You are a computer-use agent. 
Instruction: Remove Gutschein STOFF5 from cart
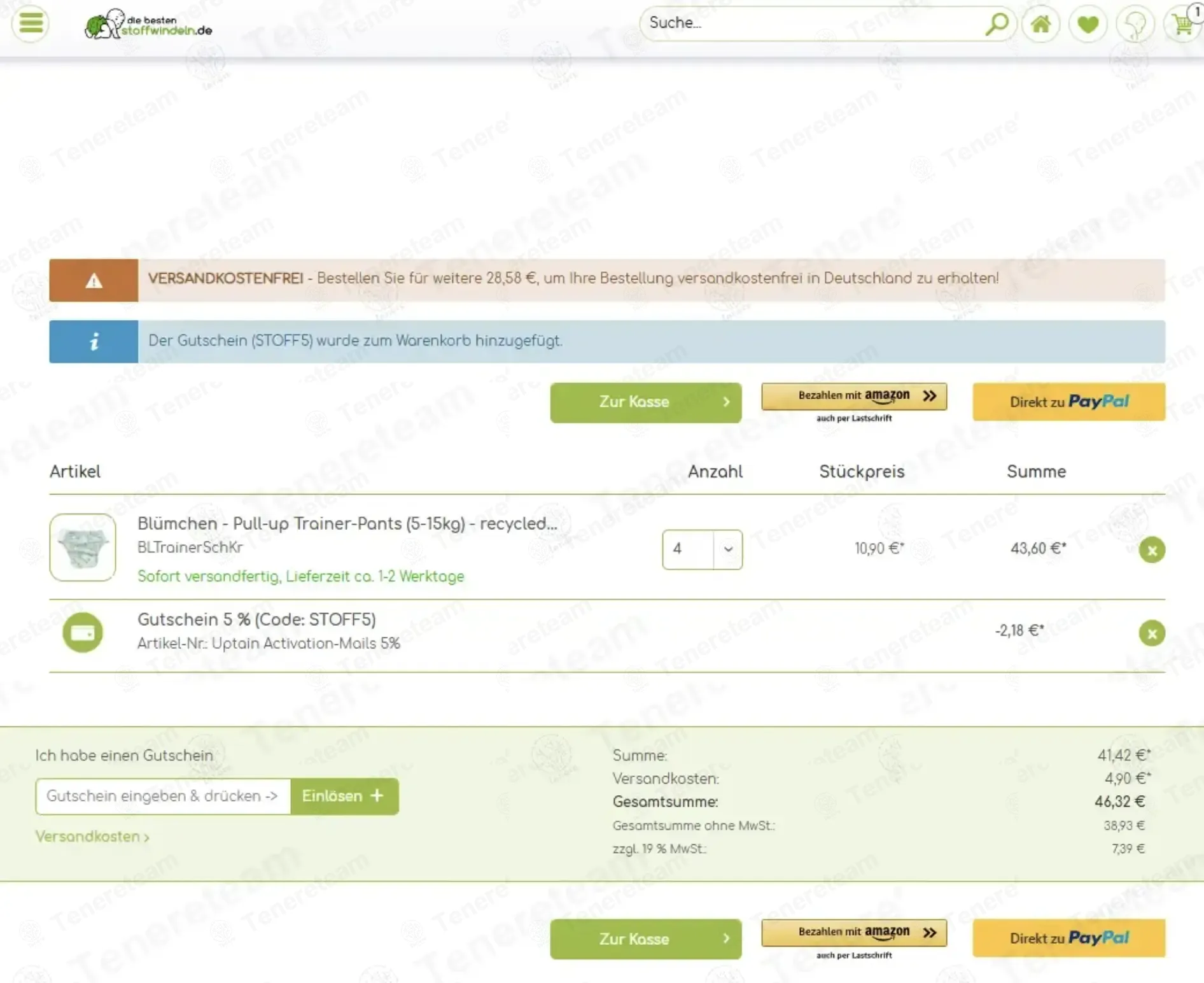coord(1152,633)
